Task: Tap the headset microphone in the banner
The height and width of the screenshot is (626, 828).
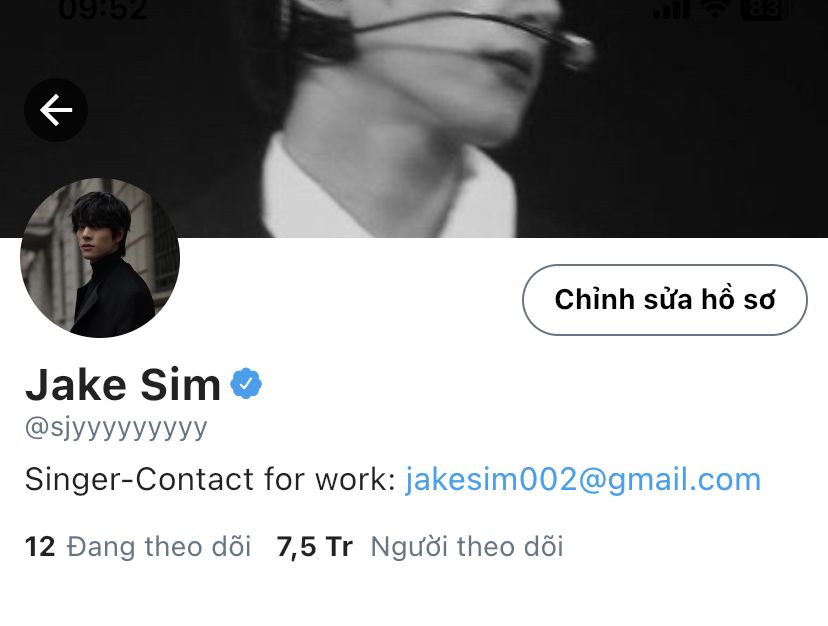Action: (577, 49)
